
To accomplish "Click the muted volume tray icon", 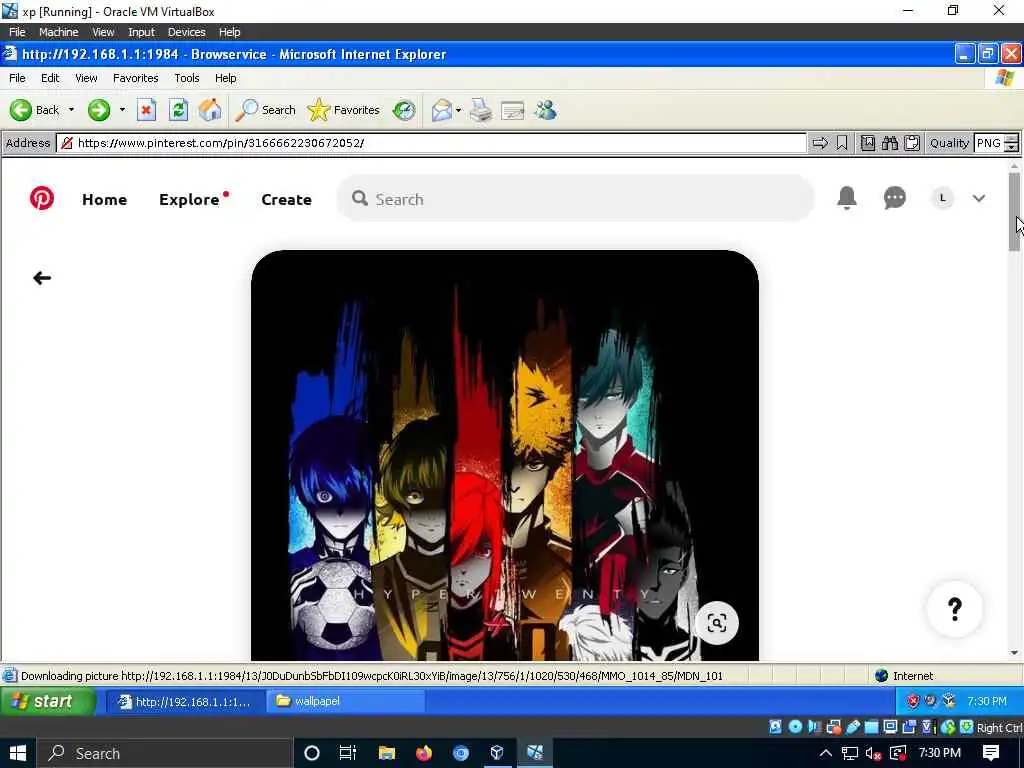I will coord(873,754).
